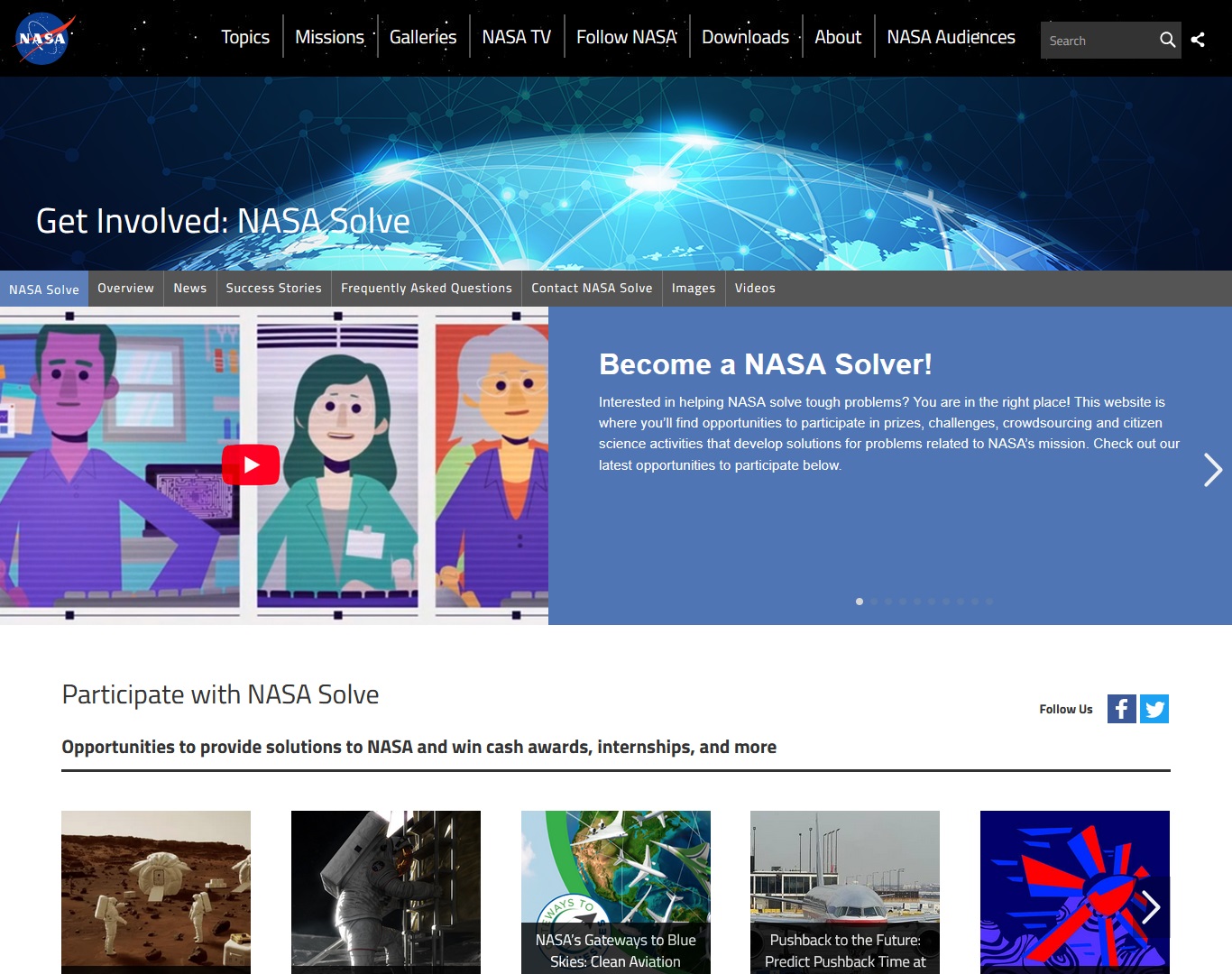Jump to the last carousel pagination dot
Viewport: 1232px width, 974px height.
tap(989, 602)
